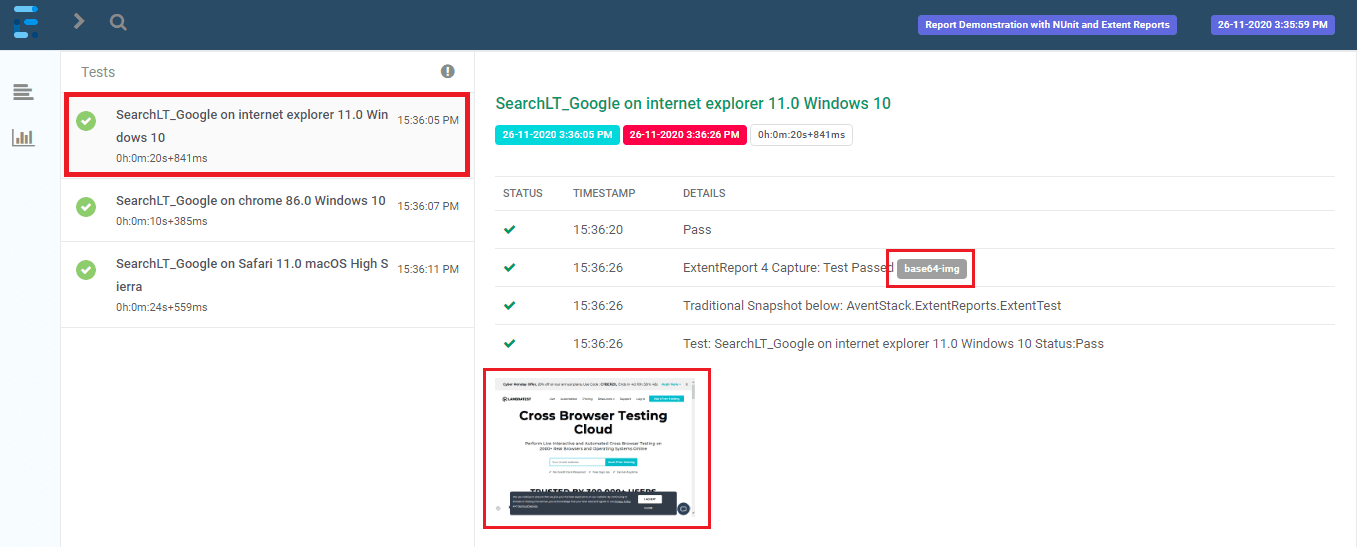Click check mark in ExtentReport 4 Capture row
The image size is (1357, 547).
click(510, 267)
